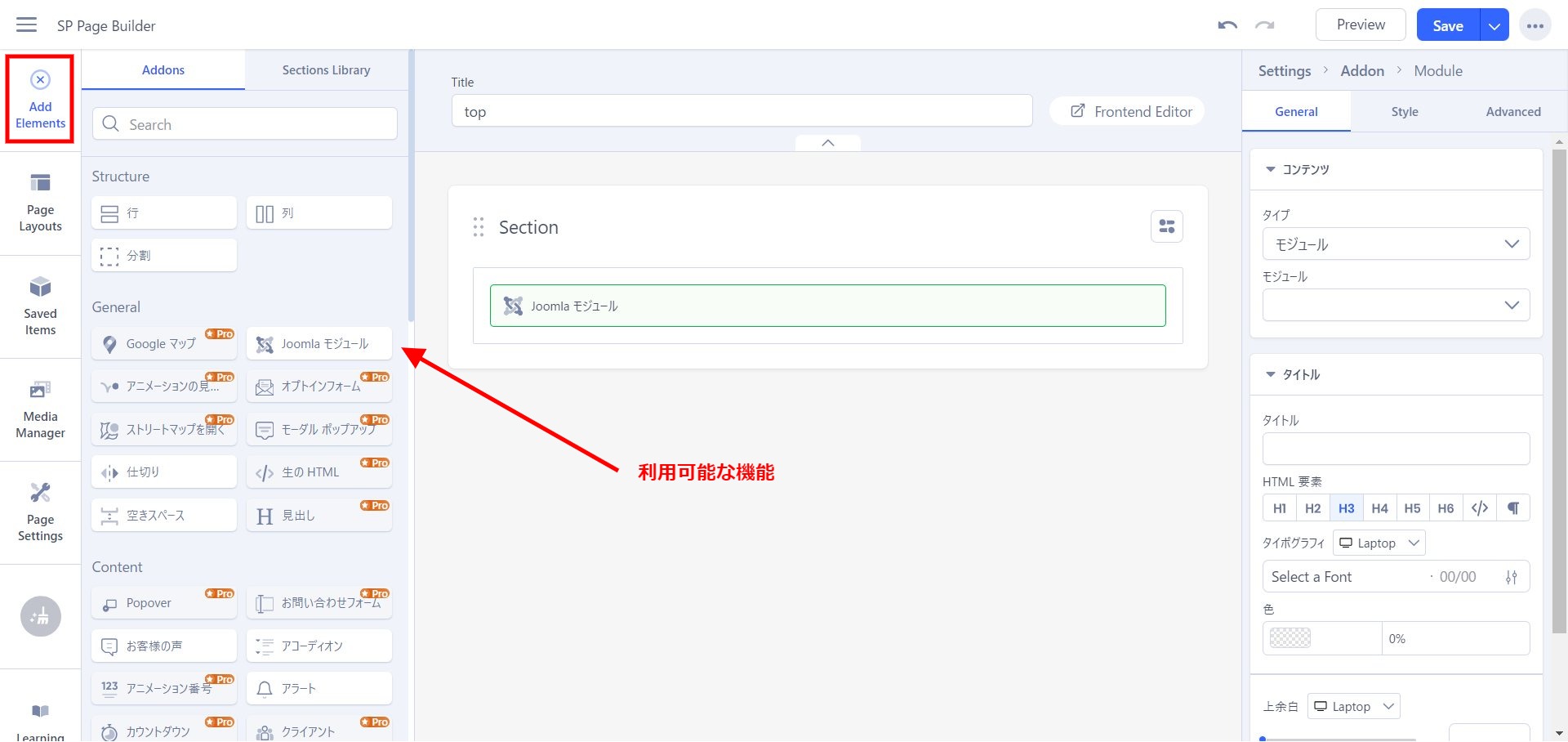This screenshot has width=1568, height=742.
Task: Open Media Manager in the sidebar
Action: [x=40, y=409]
